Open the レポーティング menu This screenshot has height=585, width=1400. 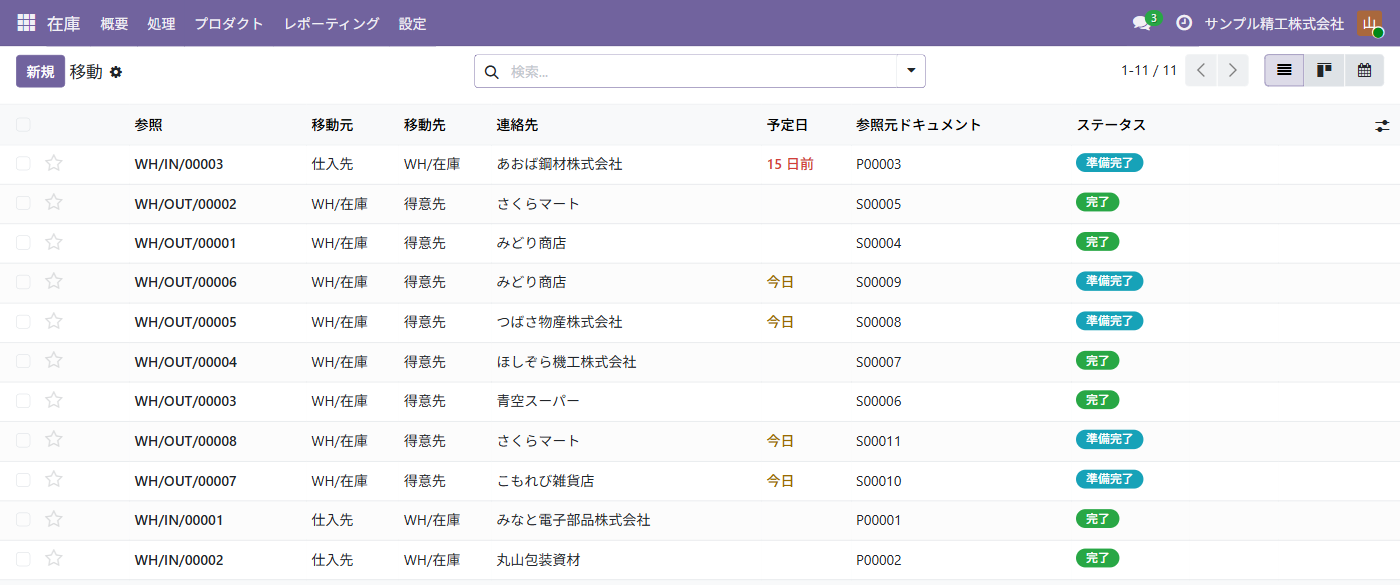pos(331,23)
